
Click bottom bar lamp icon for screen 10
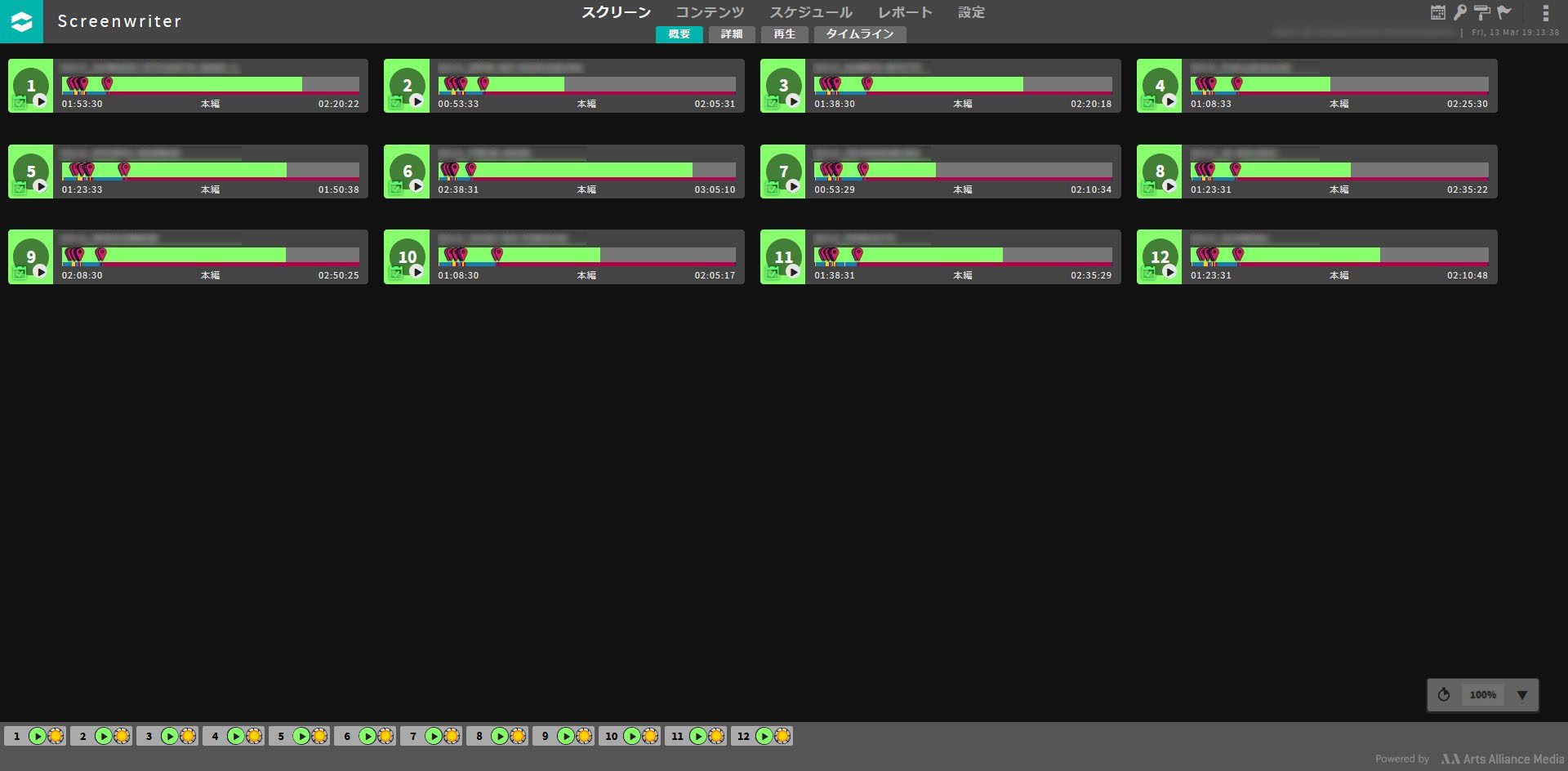[651, 736]
